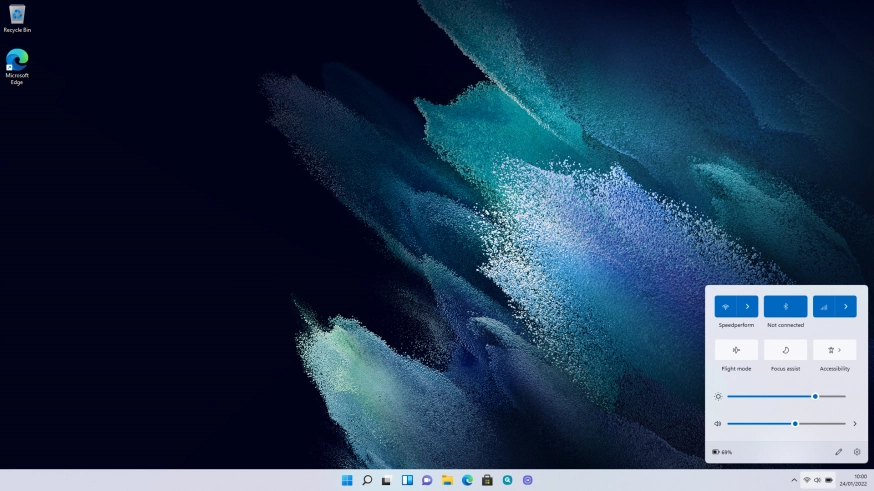
Task: Open Microsoft Store from the taskbar
Action: pyautogui.click(x=487, y=480)
